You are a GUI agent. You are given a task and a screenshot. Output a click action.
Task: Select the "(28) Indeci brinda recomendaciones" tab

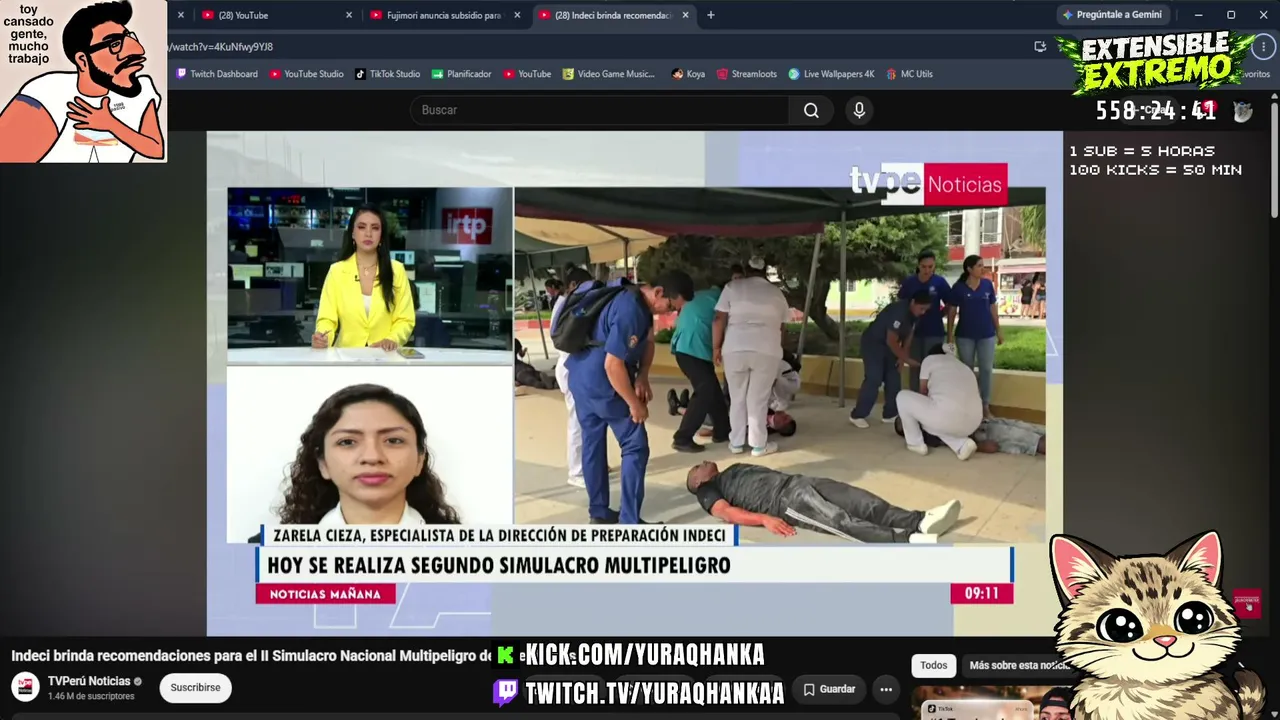612,15
